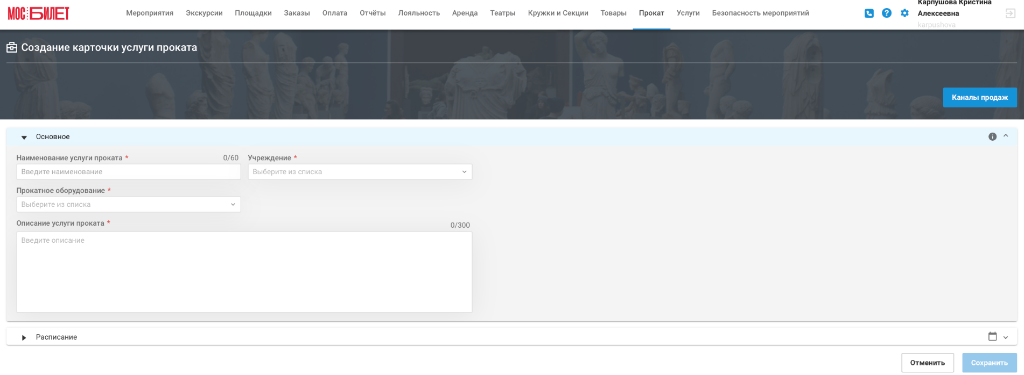Click the МосБилет logo
The height and width of the screenshot is (375, 1024).
point(39,13)
